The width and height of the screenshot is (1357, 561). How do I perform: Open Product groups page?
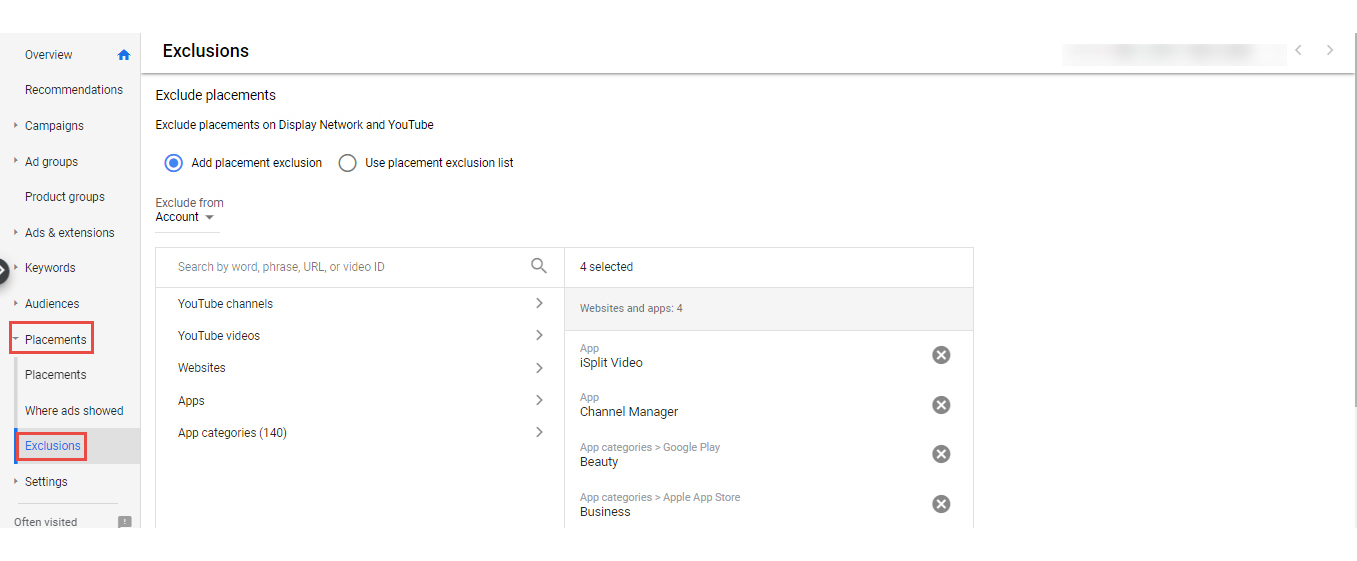[65, 197]
